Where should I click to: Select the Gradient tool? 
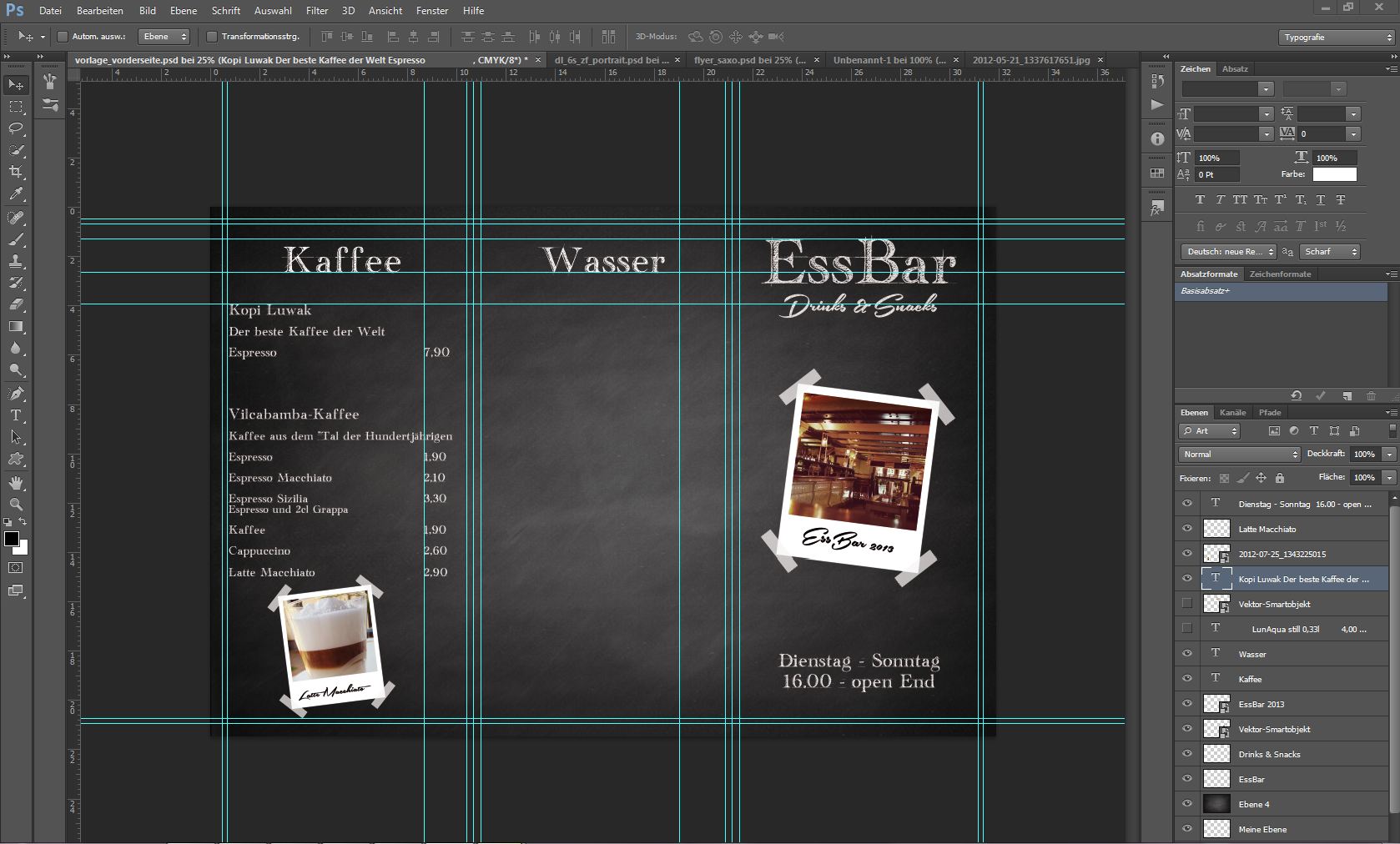(x=16, y=326)
